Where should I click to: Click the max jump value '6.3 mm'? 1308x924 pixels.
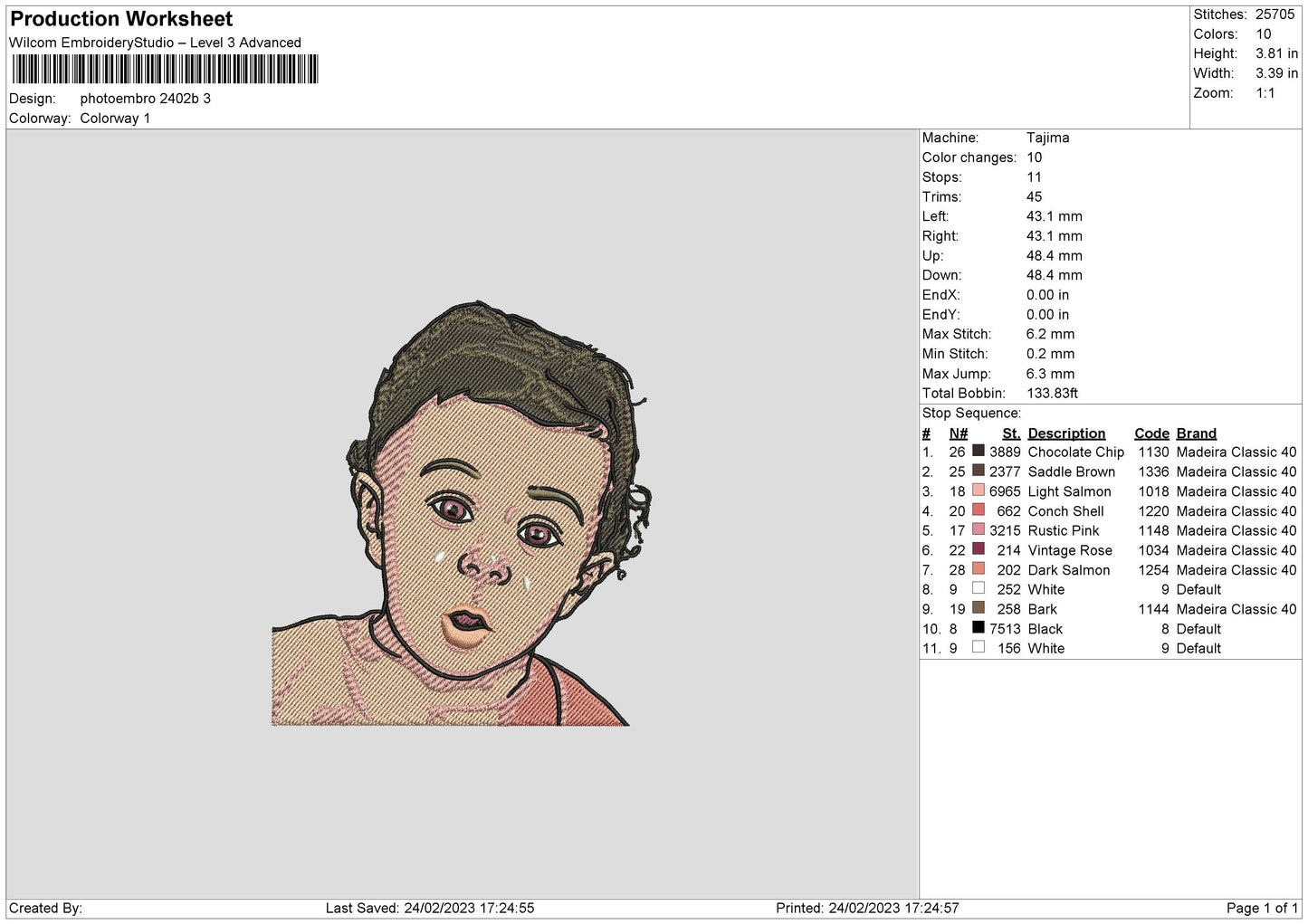tap(1050, 374)
